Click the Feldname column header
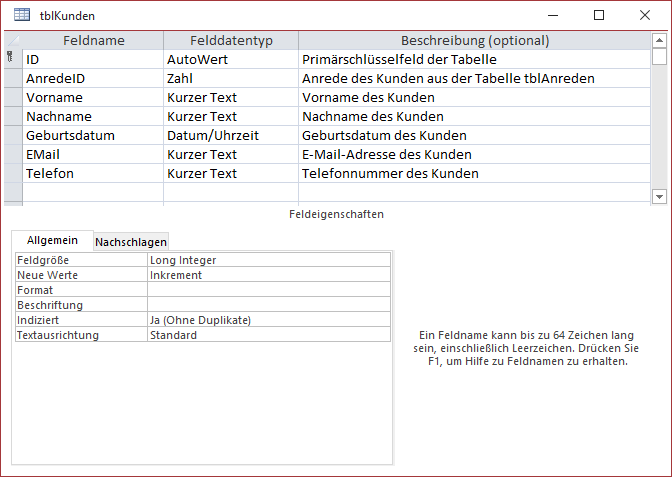 93,41
